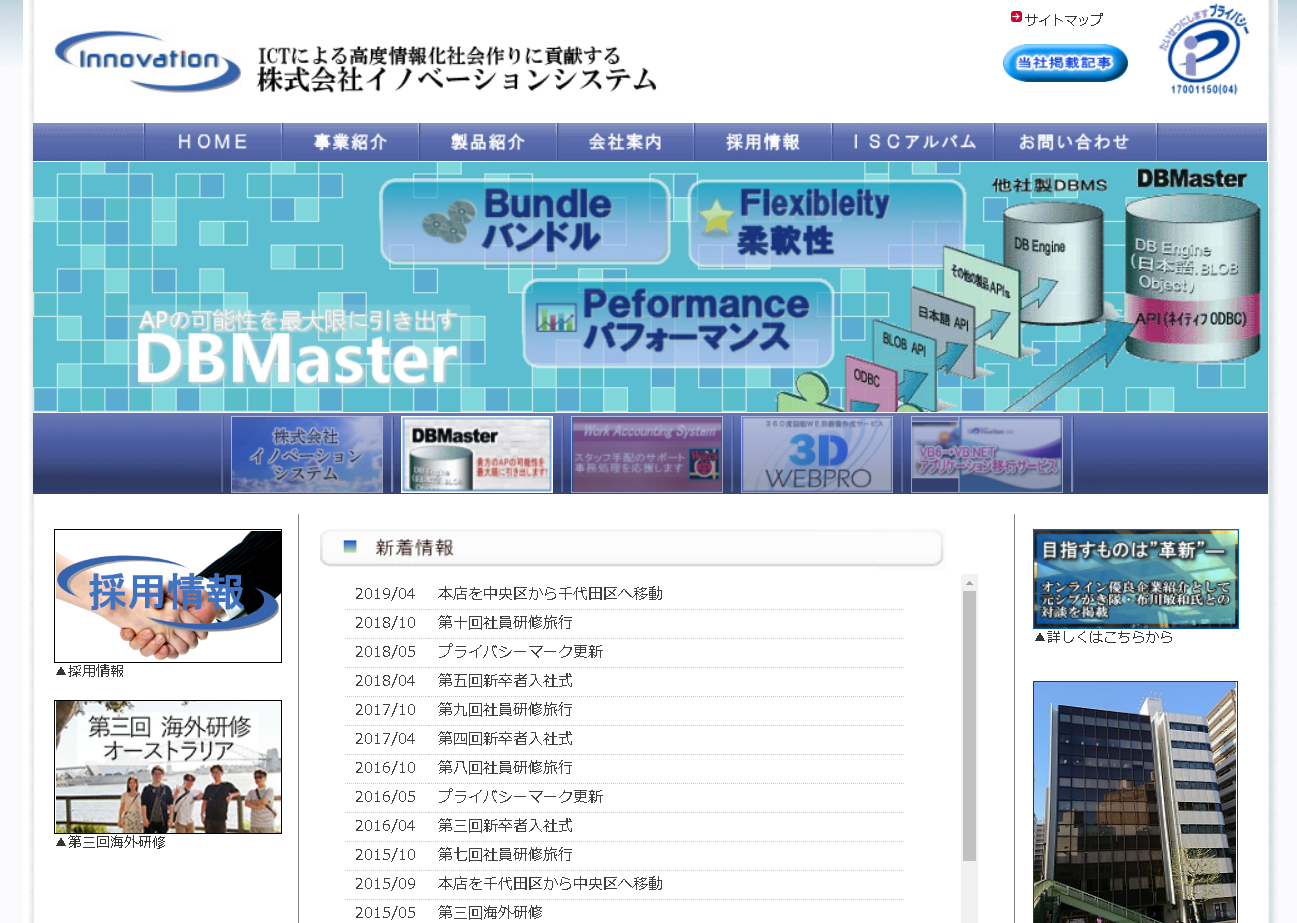1297x923 pixels.
Task: Select news 第三回海外研修 in list
Action: 490,913
